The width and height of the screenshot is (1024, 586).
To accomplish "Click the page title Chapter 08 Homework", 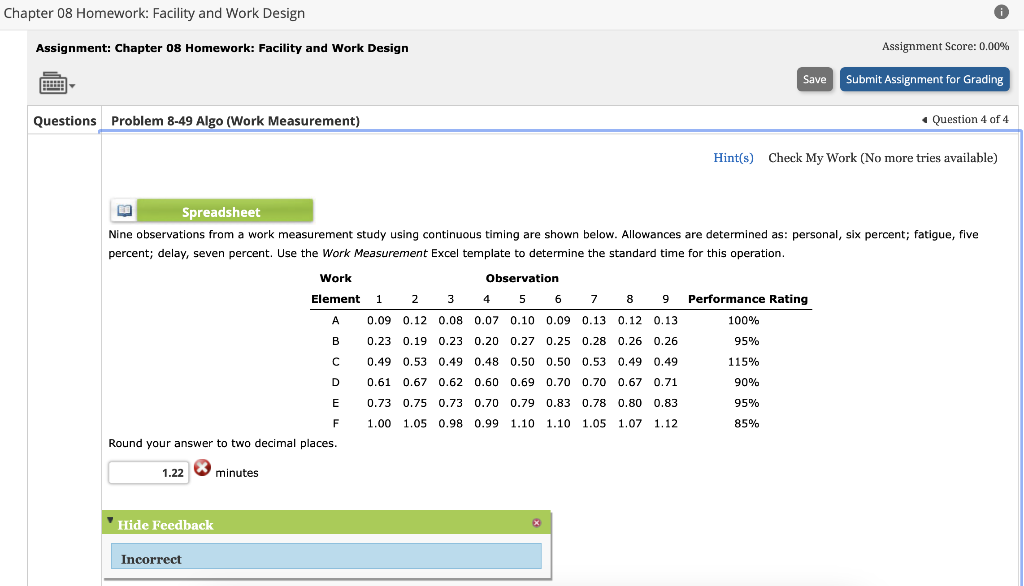I will pyautogui.click(x=154, y=13).
